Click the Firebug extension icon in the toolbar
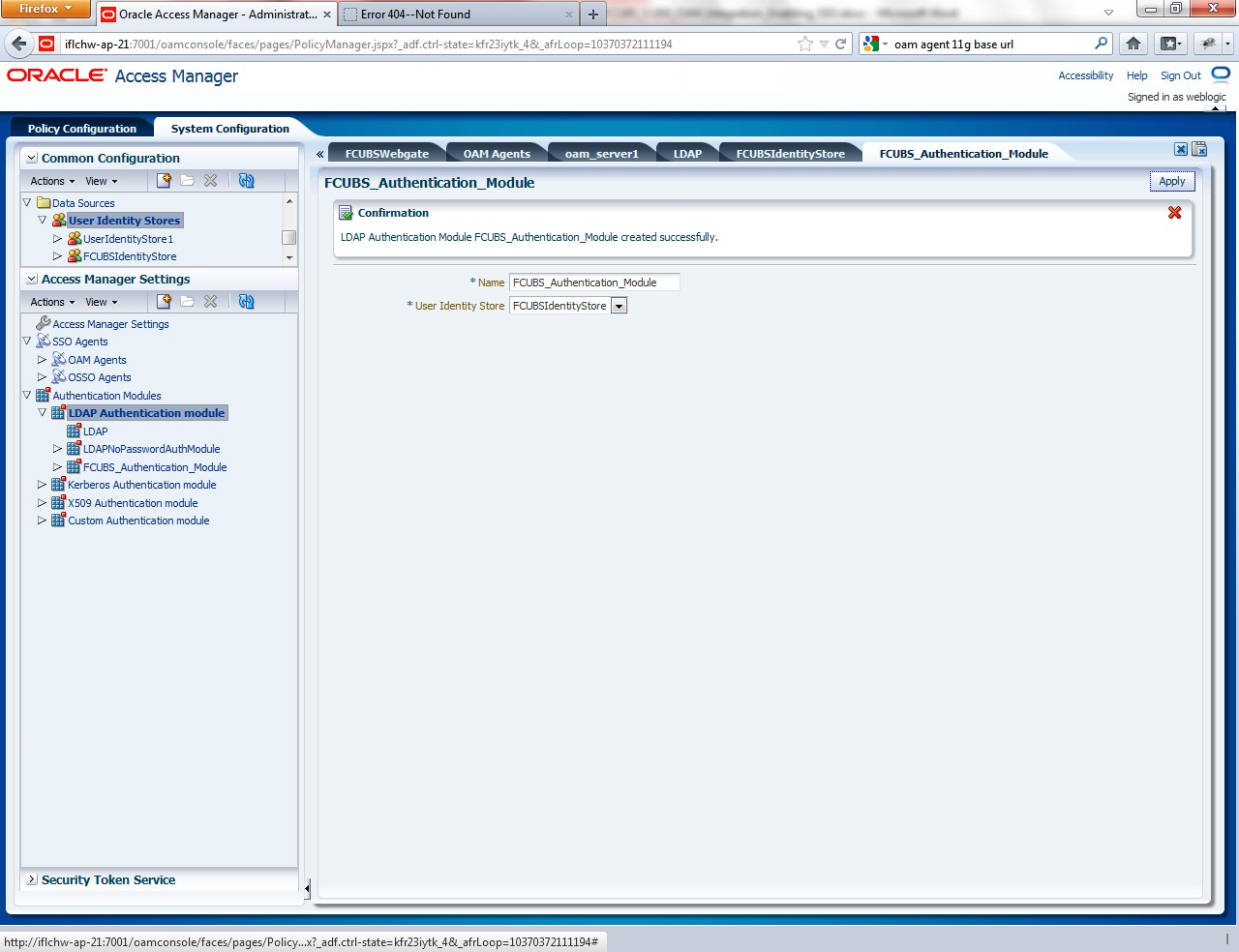Screen dimensions: 1239x952 point(1209,44)
